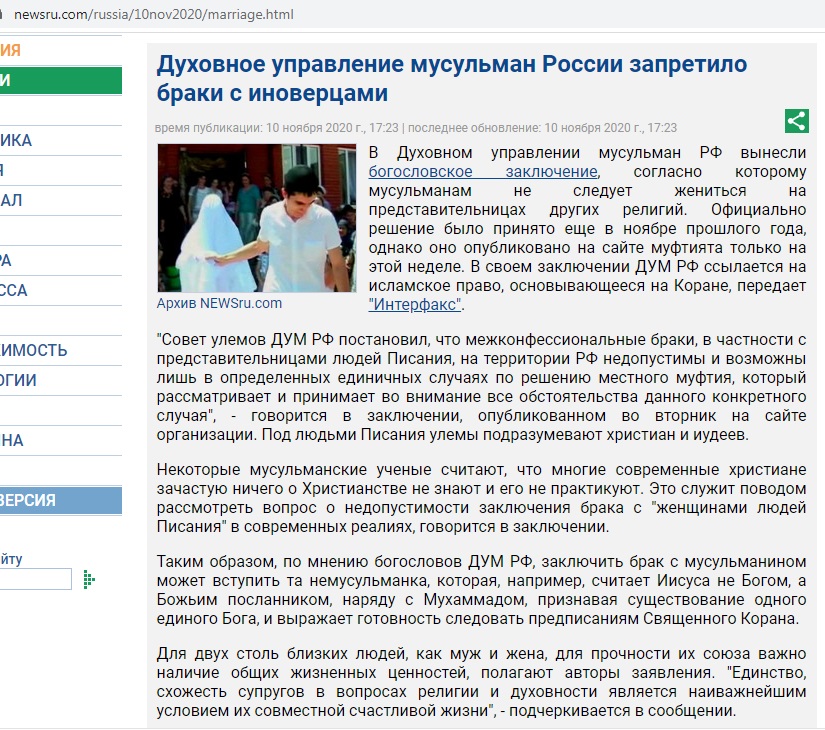Select the green highlighted sidebar menu item
This screenshot has width=825, height=730.
(x=61, y=81)
